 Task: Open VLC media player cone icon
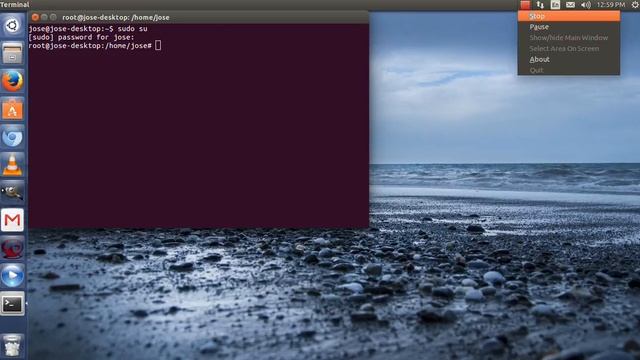coord(12,164)
